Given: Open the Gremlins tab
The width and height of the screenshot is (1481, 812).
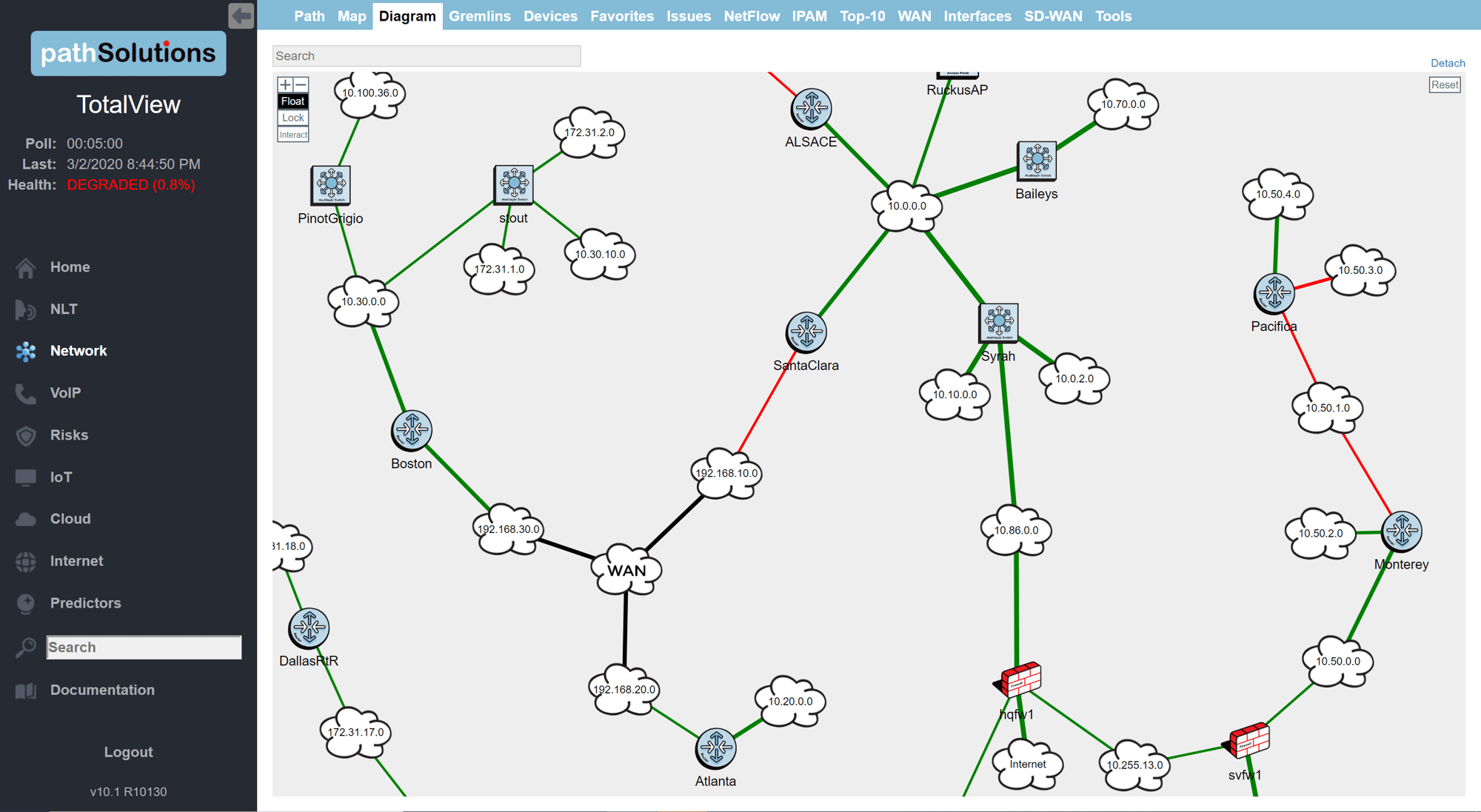Looking at the screenshot, I should (480, 16).
